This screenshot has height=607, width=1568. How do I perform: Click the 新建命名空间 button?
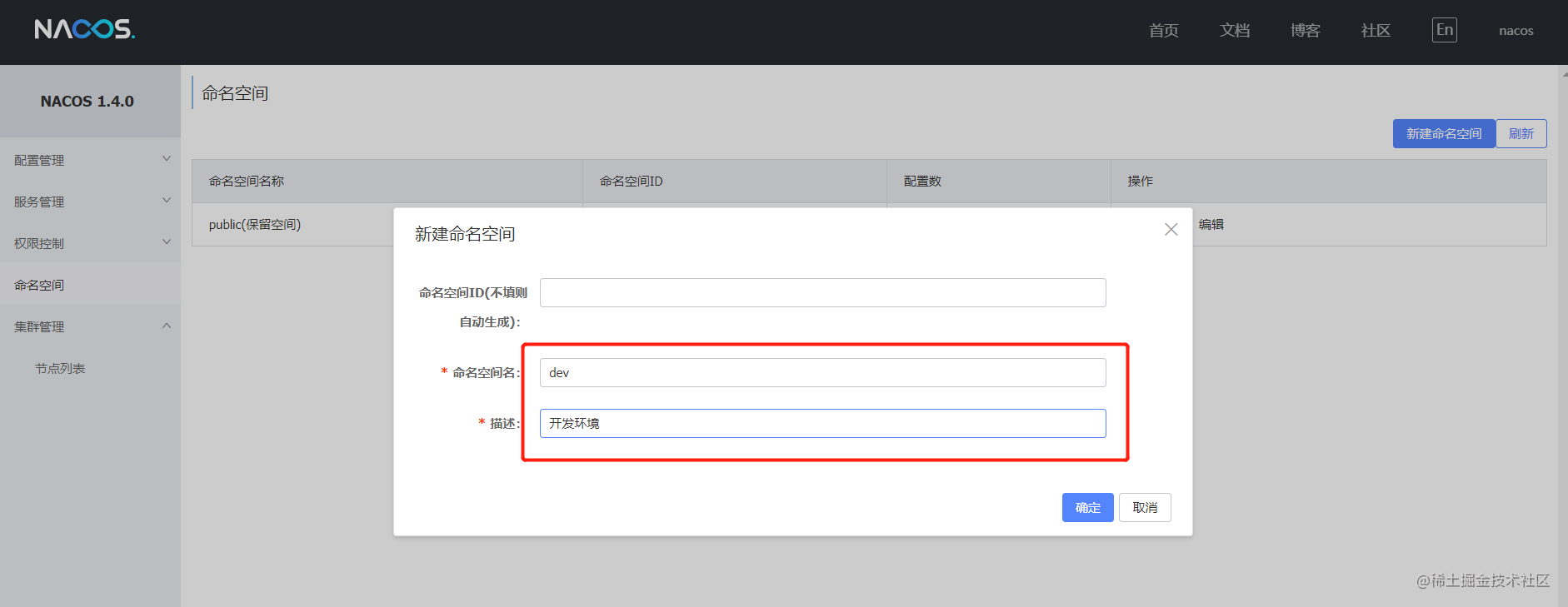click(1444, 134)
